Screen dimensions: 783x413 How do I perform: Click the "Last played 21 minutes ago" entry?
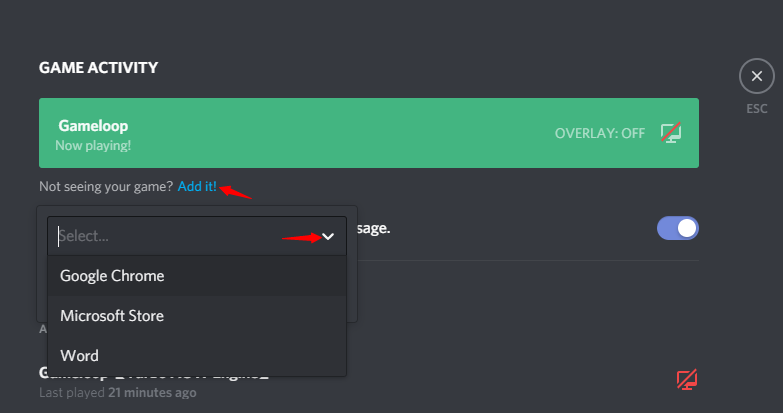pos(118,393)
